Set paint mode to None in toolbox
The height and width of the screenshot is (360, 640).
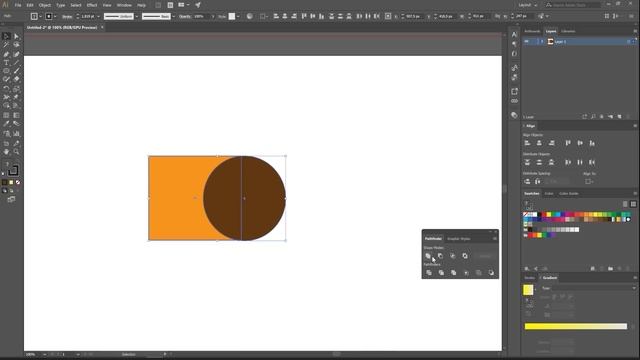(x=18, y=182)
